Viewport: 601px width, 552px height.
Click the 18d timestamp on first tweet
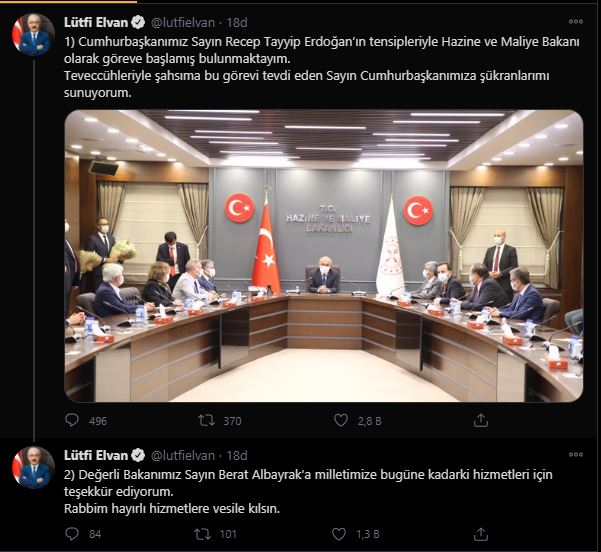(237, 23)
